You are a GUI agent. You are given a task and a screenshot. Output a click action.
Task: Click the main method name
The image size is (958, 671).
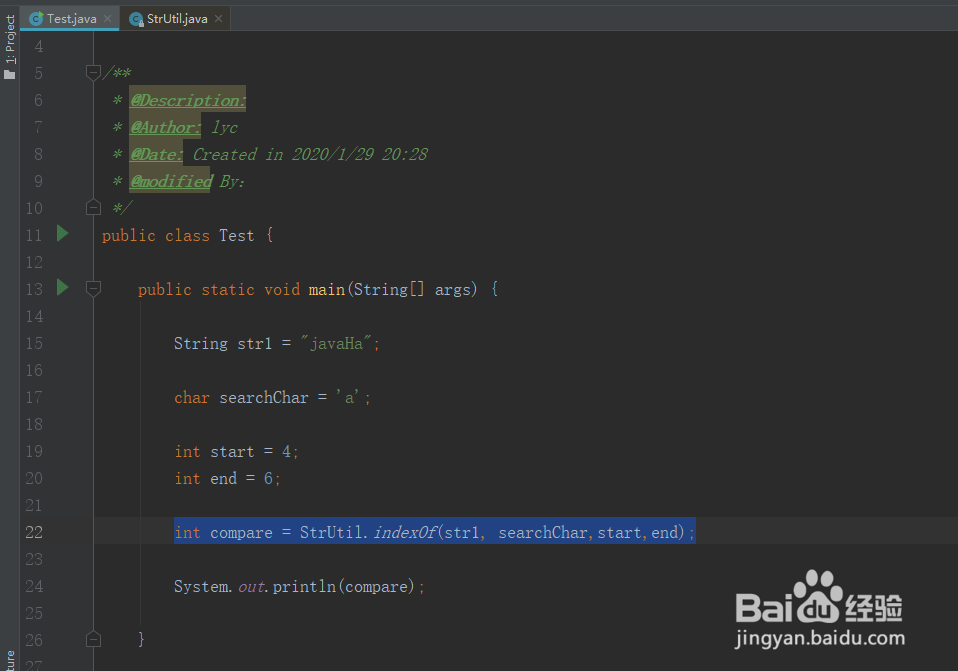(x=327, y=289)
